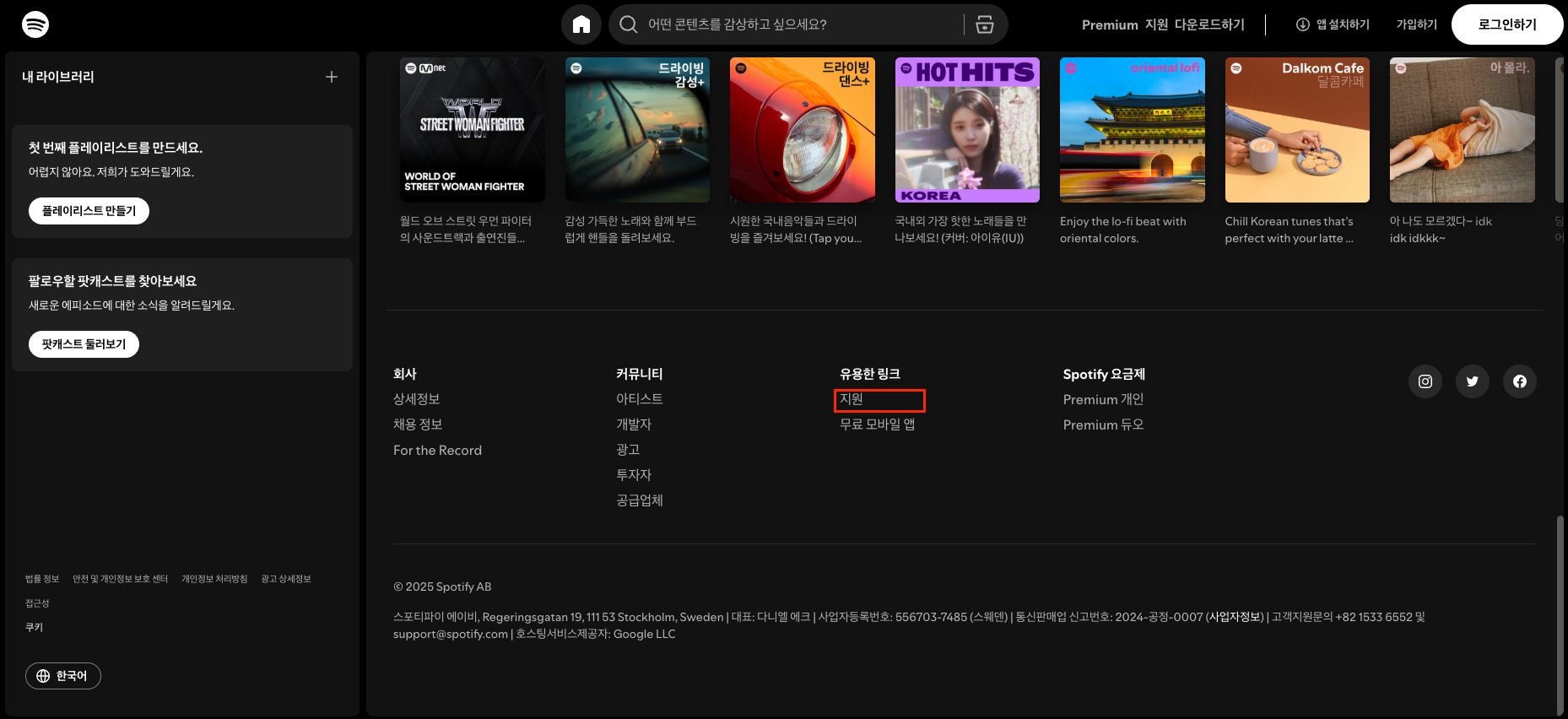Click Premium 듀오 plan link

[1103, 424]
